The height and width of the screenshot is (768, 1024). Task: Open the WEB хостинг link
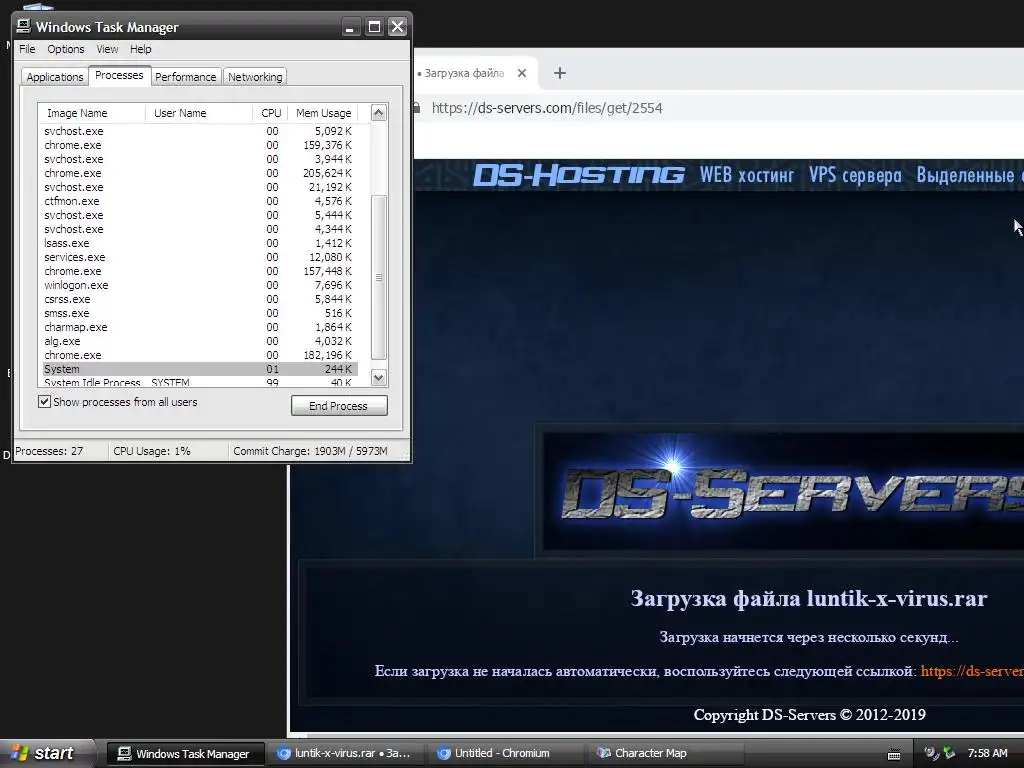(x=746, y=175)
